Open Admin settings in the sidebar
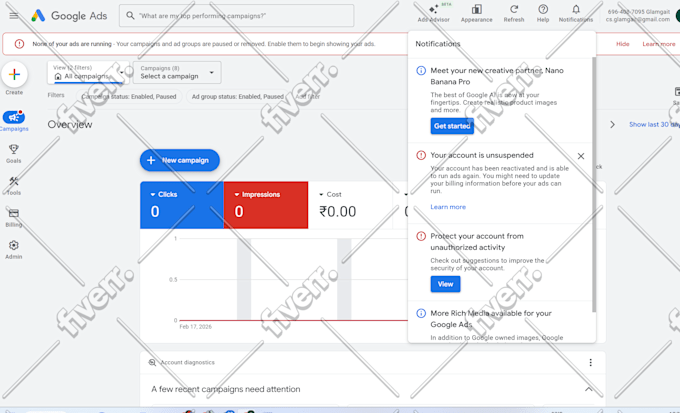This screenshot has height=413, width=680. pos(13,250)
